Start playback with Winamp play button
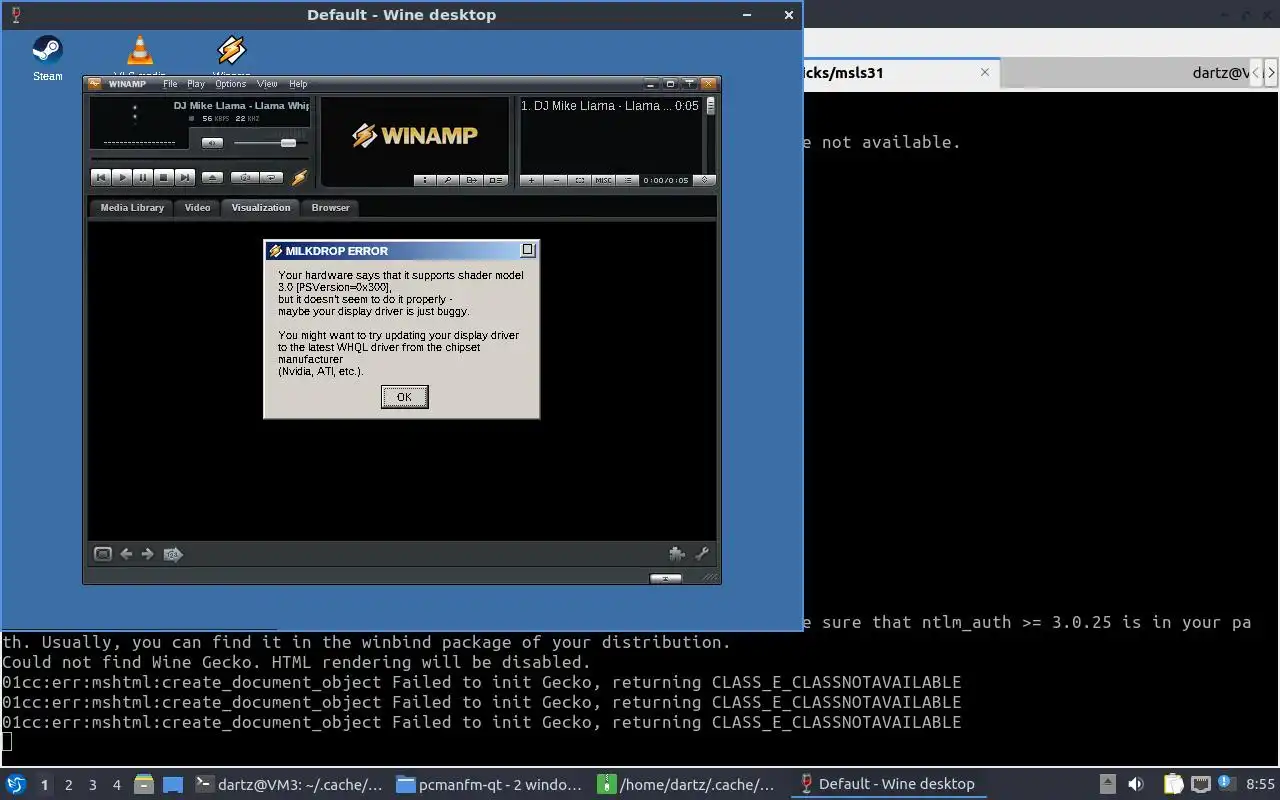This screenshot has height=800, width=1280. (x=121, y=177)
